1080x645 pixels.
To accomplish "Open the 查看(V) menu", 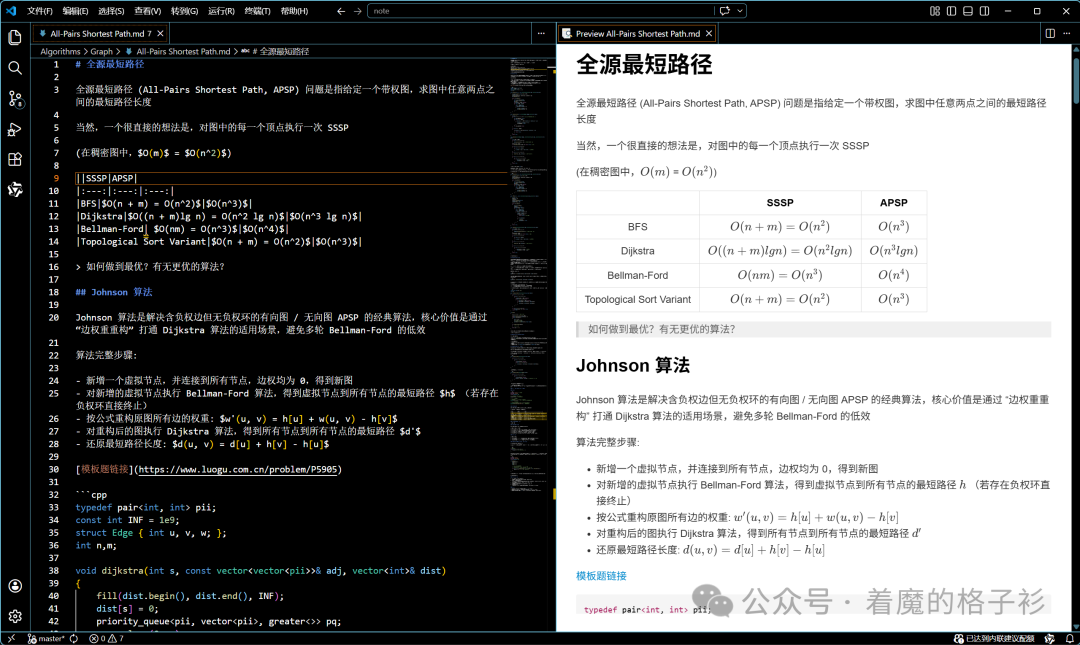I will pyautogui.click(x=147, y=11).
